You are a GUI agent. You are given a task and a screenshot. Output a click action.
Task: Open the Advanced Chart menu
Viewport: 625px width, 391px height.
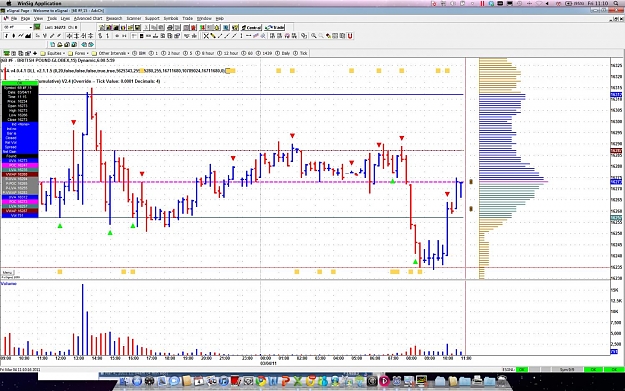point(88,18)
